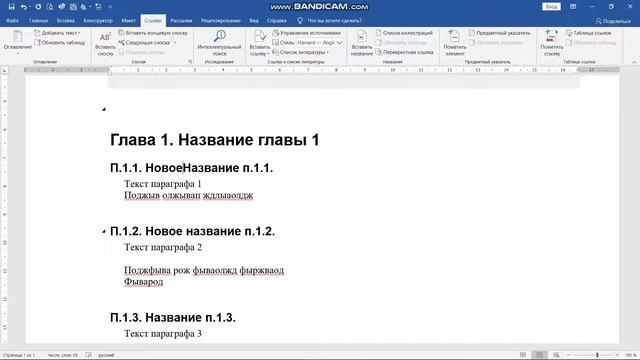Click the tab selector at ruler's left corner

pos(4,70)
